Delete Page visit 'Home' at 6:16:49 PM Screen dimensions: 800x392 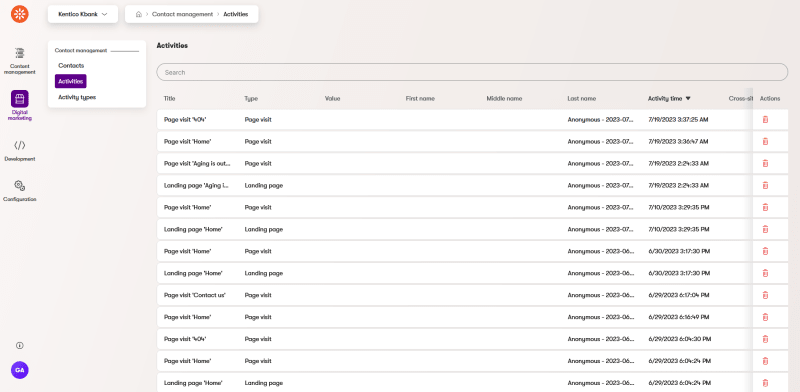[x=765, y=317]
